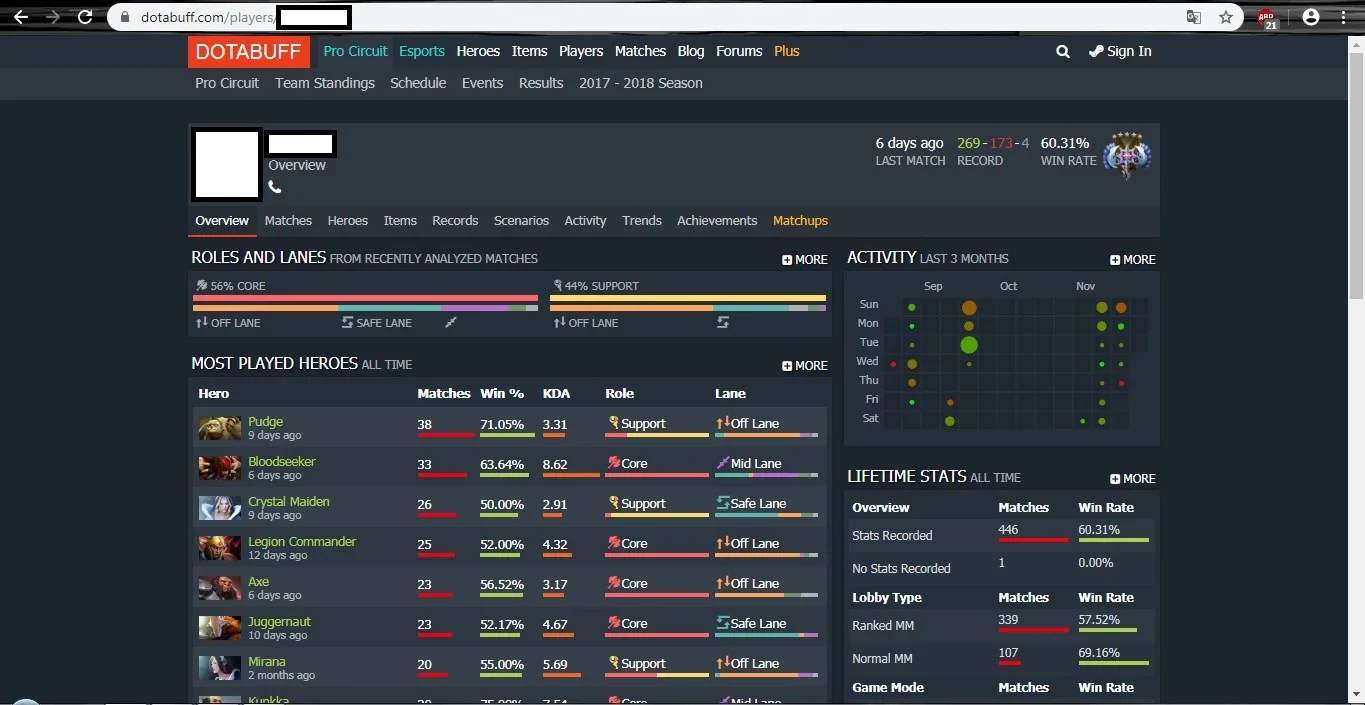This screenshot has height=705, width=1365.
Task: Click the phone icon under Overview
Action: [275, 187]
